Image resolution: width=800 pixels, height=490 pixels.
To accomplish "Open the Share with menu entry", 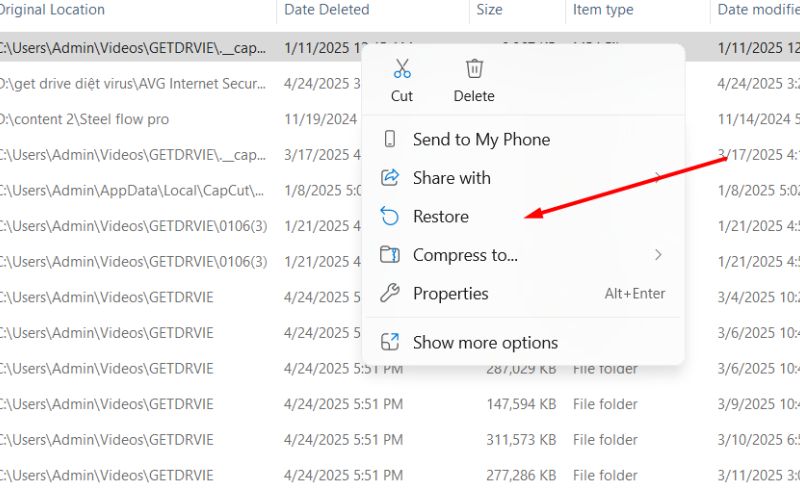I will pyautogui.click(x=523, y=178).
